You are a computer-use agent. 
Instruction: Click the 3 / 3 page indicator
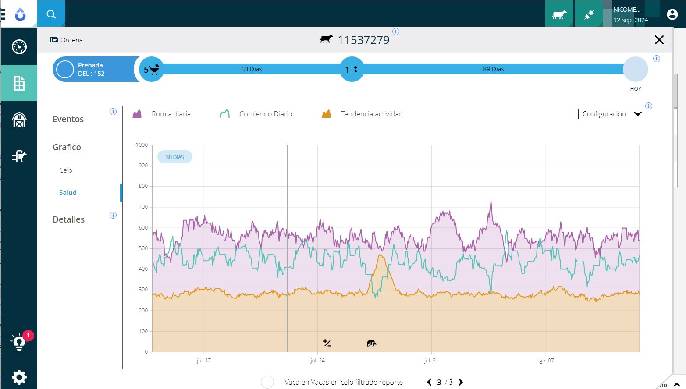pyautogui.click(x=444, y=382)
